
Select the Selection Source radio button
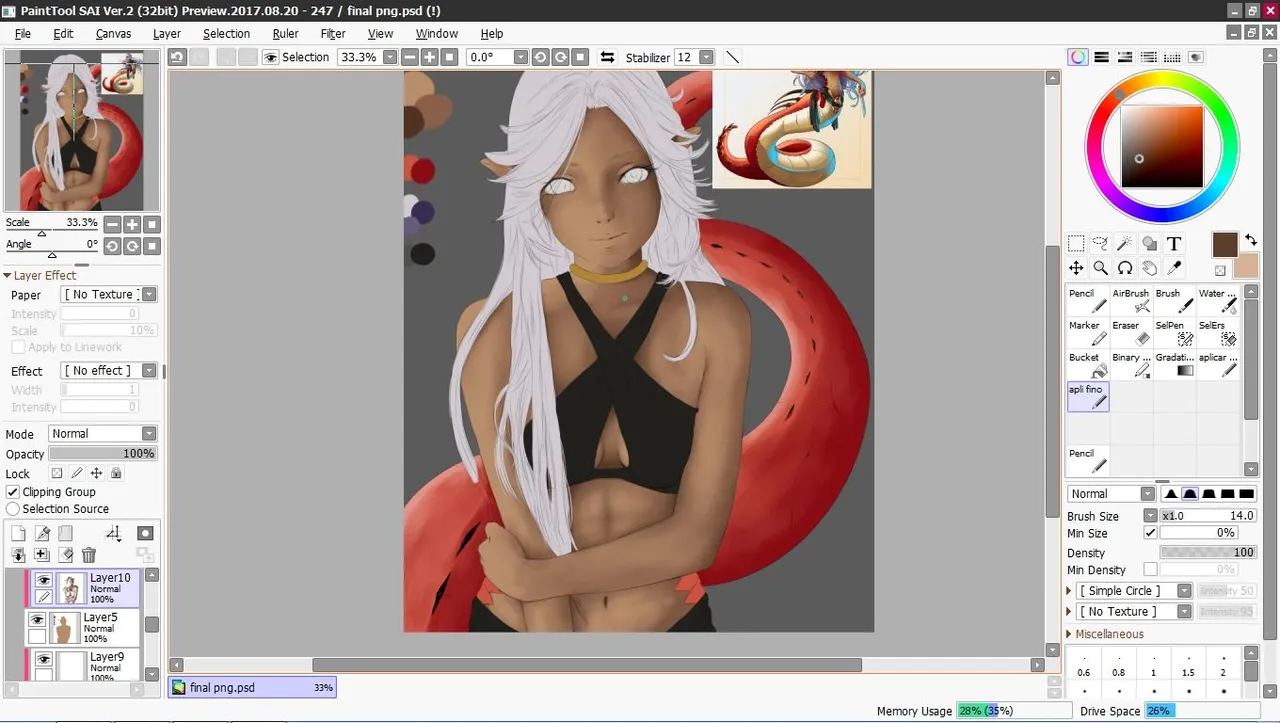[x=13, y=509]
